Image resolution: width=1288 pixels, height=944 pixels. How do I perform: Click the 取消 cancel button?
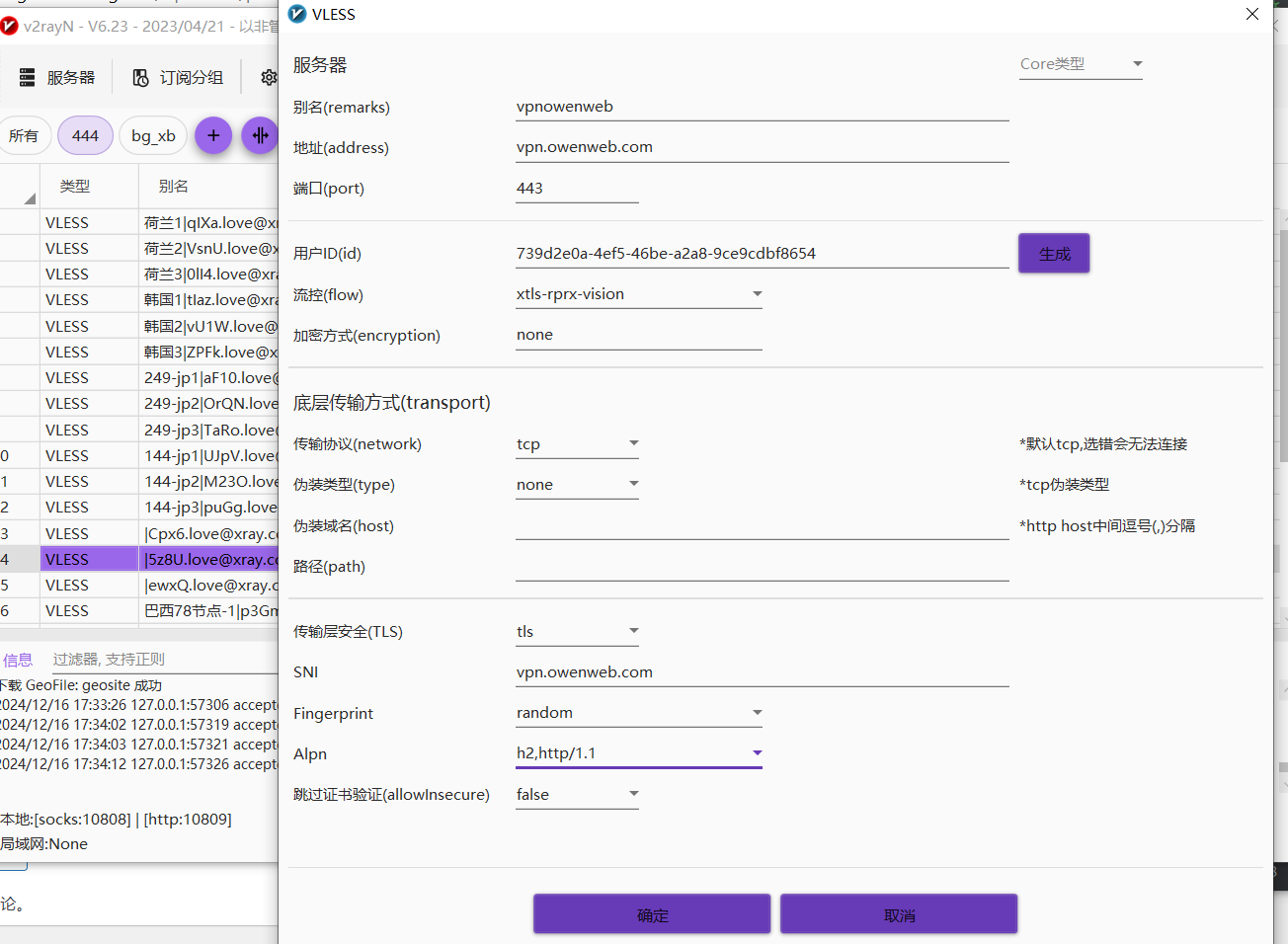pos(899,914)
